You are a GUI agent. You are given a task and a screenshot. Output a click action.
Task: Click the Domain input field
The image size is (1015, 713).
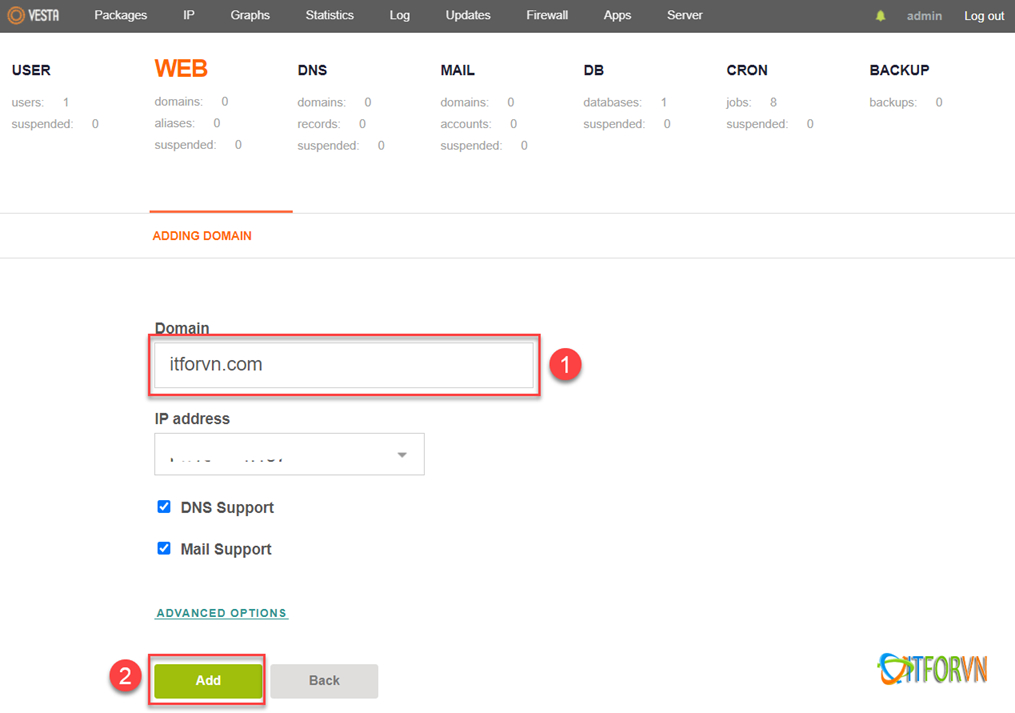coord(343,365)
